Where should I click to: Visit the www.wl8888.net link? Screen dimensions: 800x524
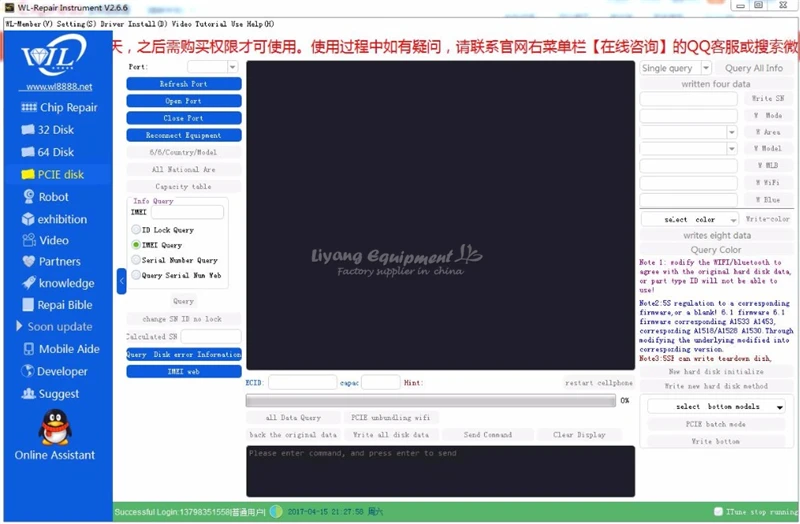point(58,87)
